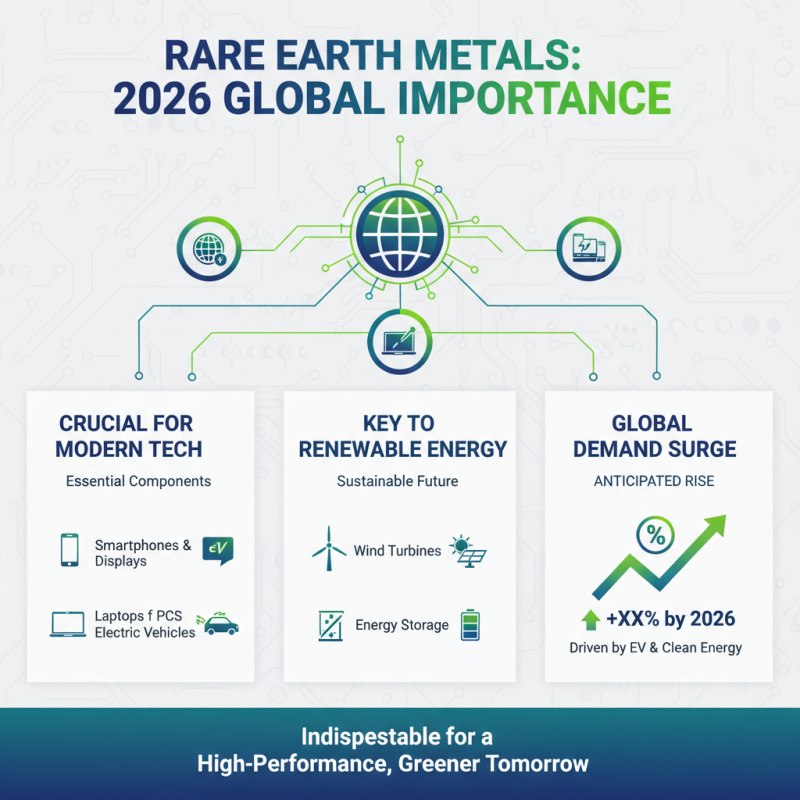This screenshot has height=800, width=800.
Task: Click the percent sign circle icon
Action: tap(656, 535)
